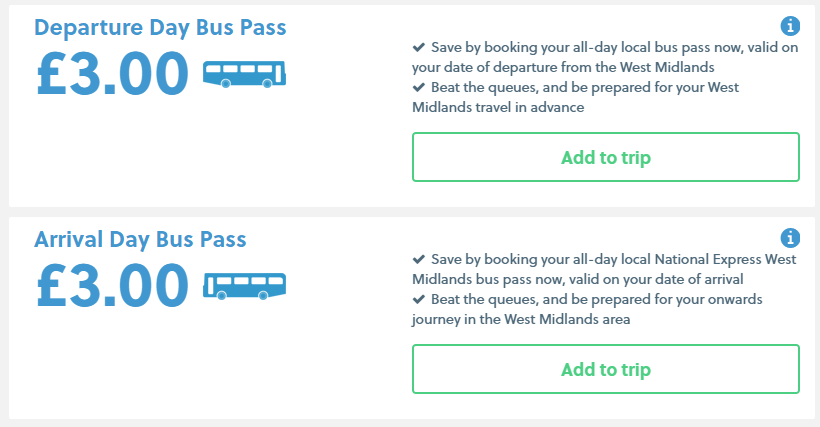Click the Arrival pass £3.00 price
Image resolution: width=820 pixels, height=427 pixels.
pyautogui.click(x=112, y=286)
